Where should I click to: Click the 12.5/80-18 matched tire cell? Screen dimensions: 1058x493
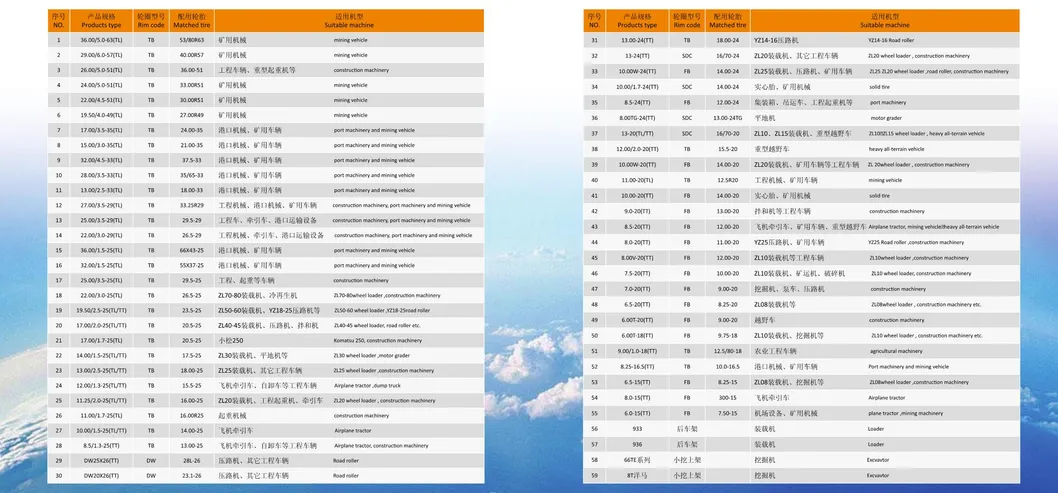pyautogui.click(x=727, y=351)
